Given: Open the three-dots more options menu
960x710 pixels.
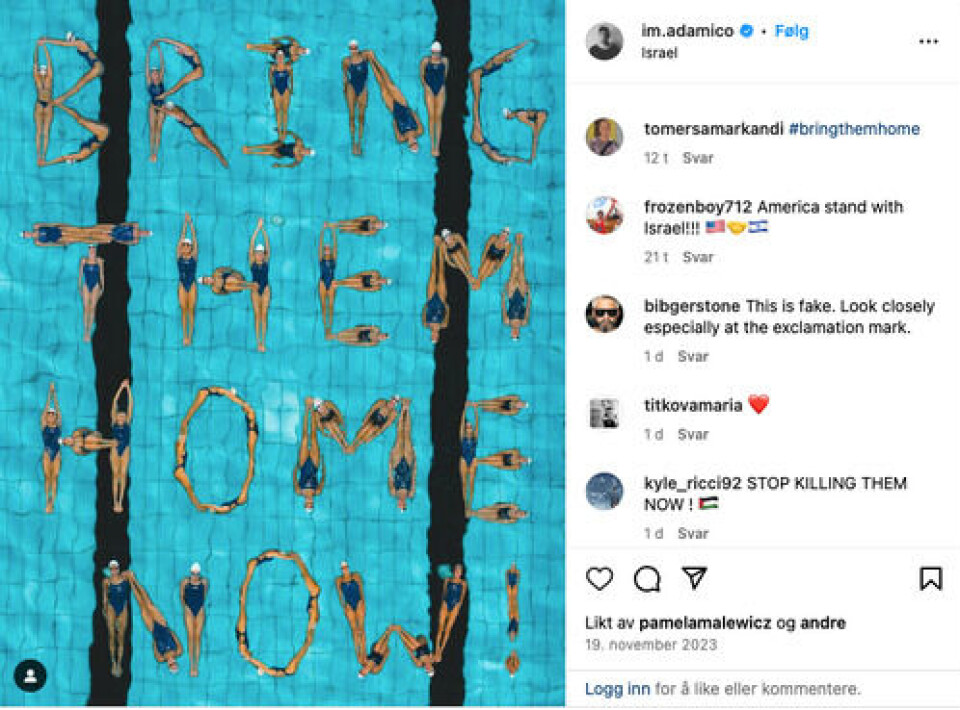Looking at the screenshot, I should 929,41.
